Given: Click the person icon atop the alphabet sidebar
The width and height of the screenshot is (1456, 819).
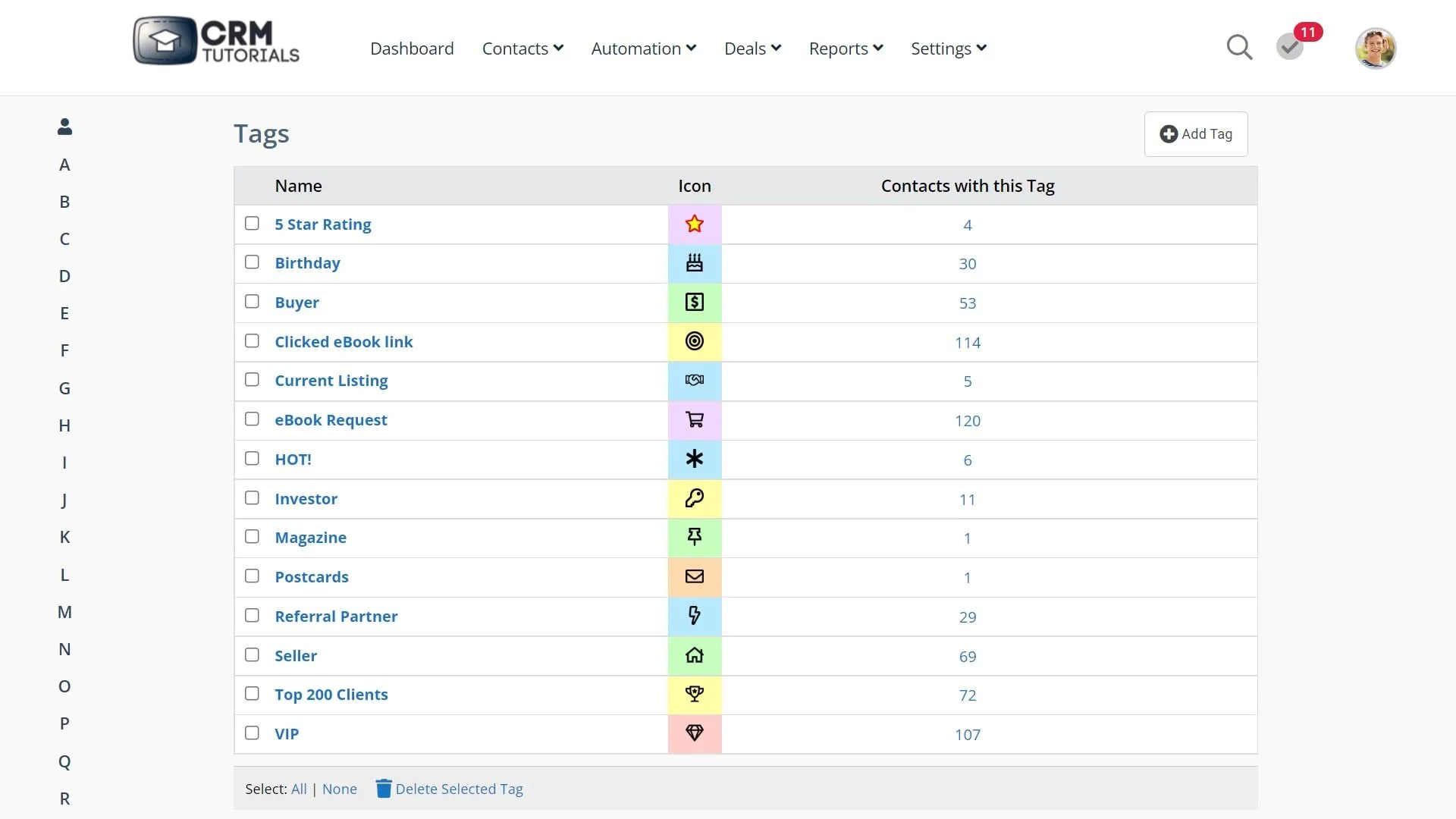Looking at the screenshot, I should click(x=64, y=127).
